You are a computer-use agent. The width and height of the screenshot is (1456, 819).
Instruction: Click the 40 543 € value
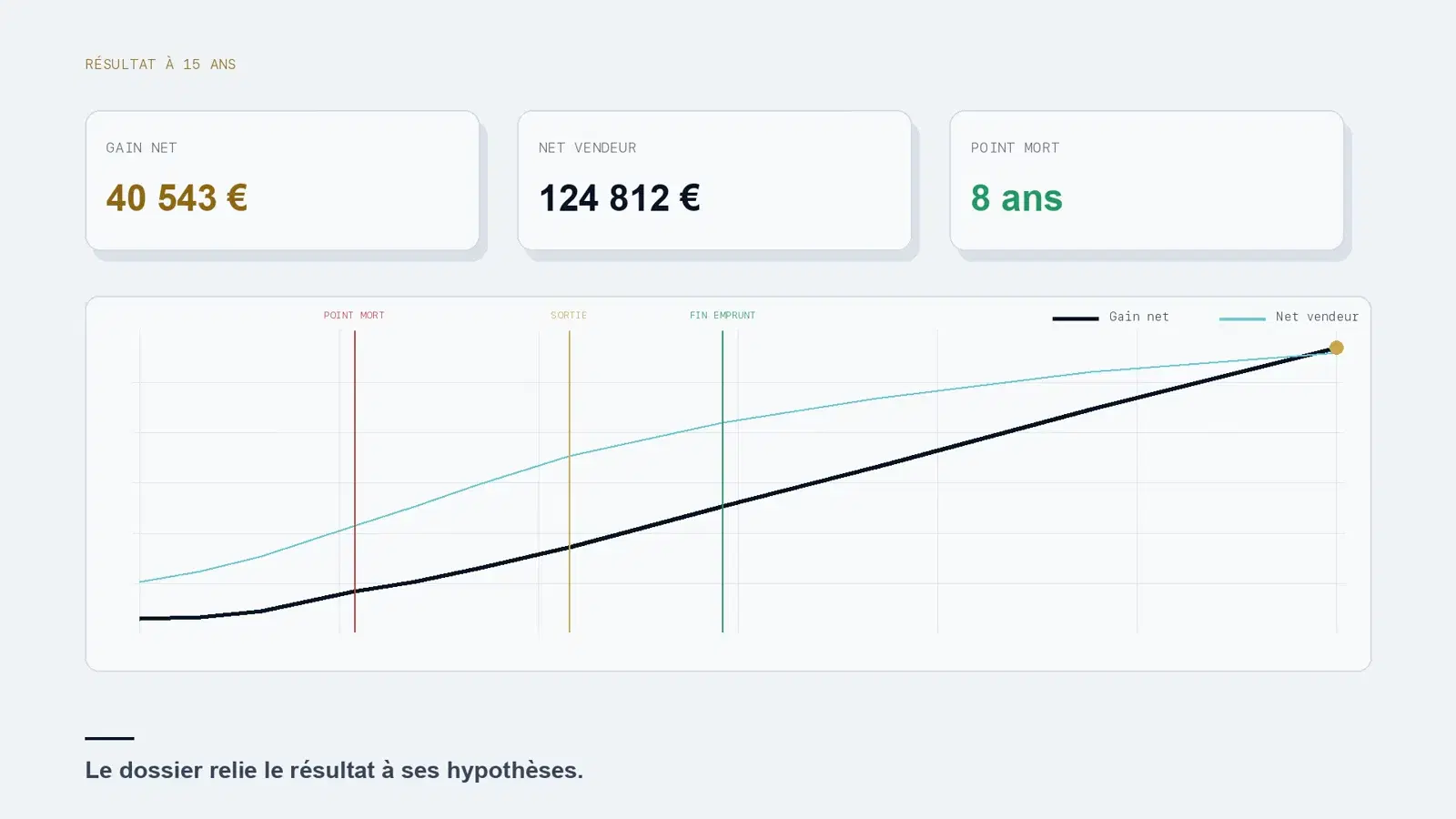[177, 198]
